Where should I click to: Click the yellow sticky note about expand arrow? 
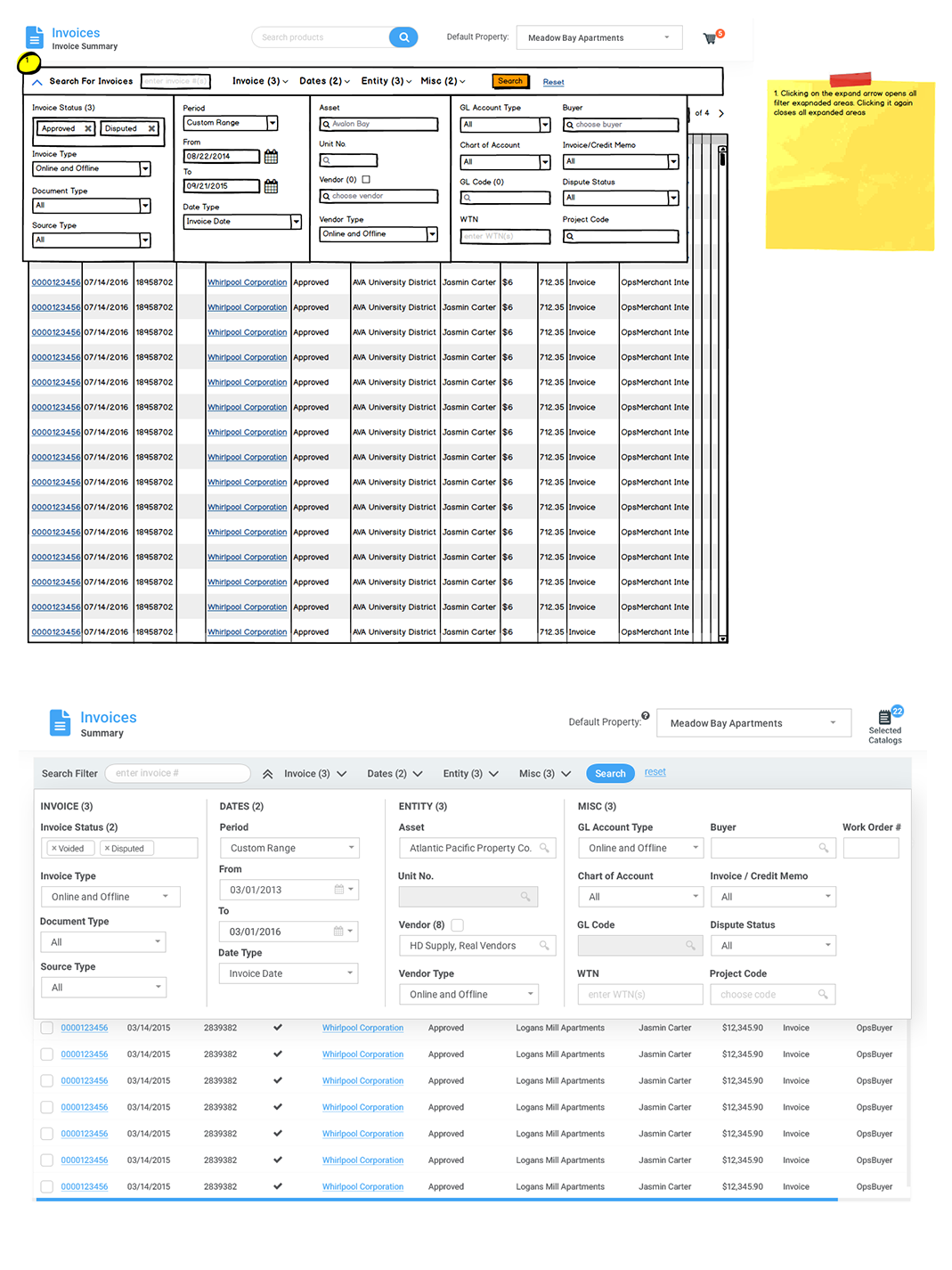[850, 163]
